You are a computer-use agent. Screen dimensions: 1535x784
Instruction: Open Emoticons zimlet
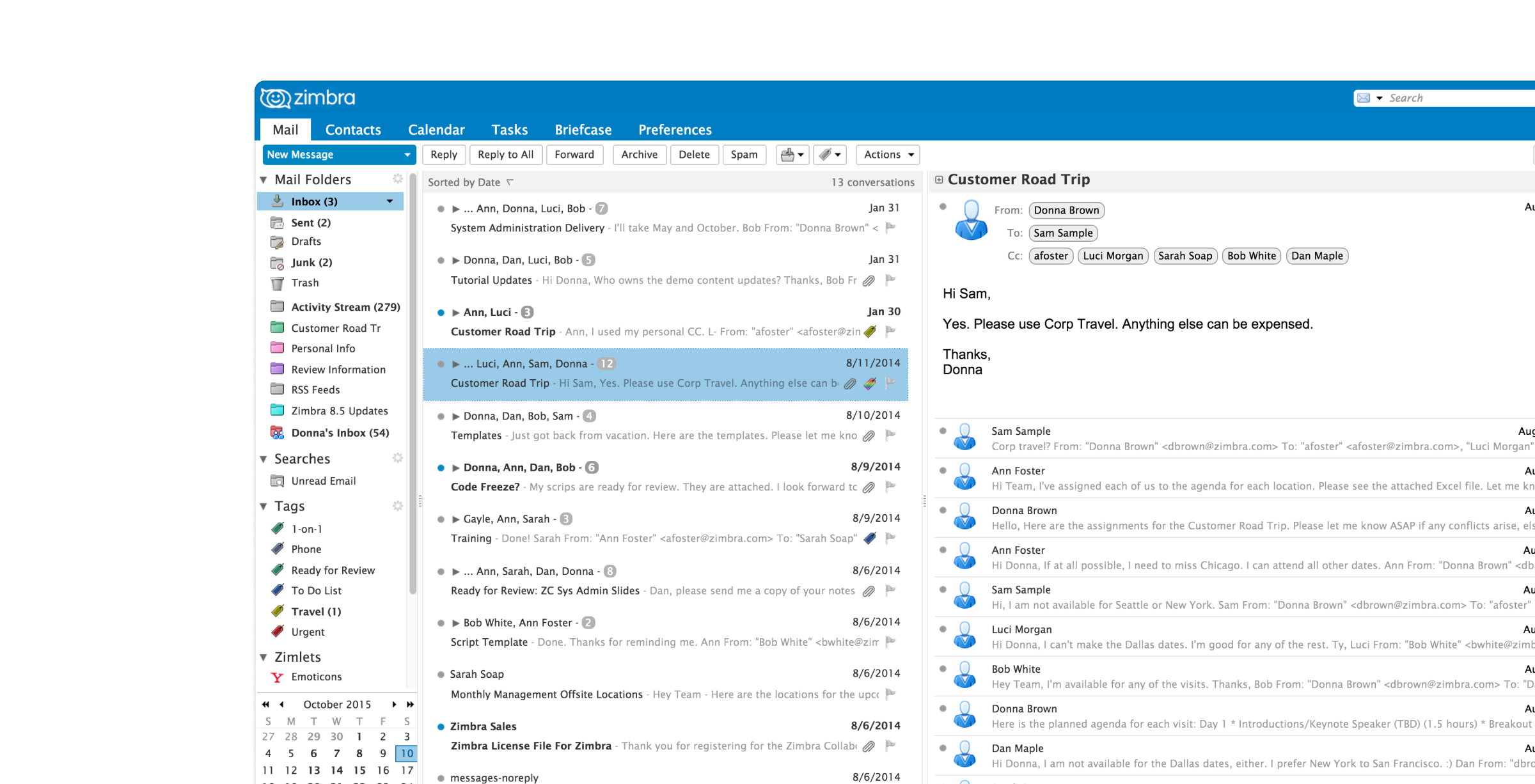(316, 677)
